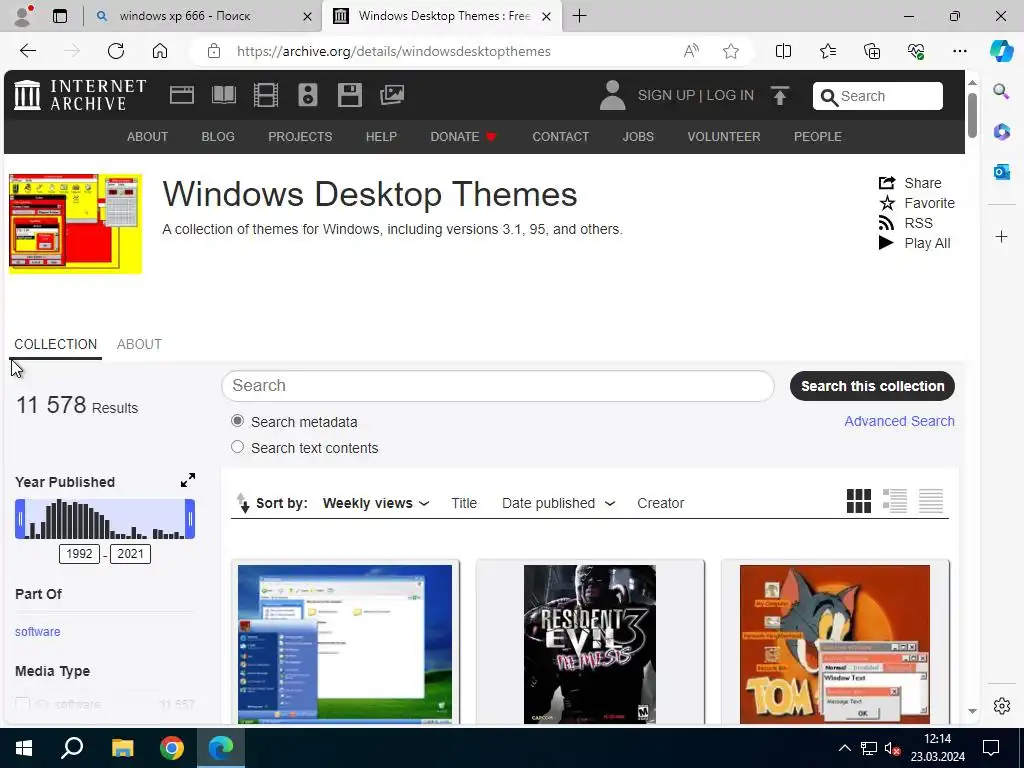
Task: Add page to favorites star
Action: [x=731, y=51]
